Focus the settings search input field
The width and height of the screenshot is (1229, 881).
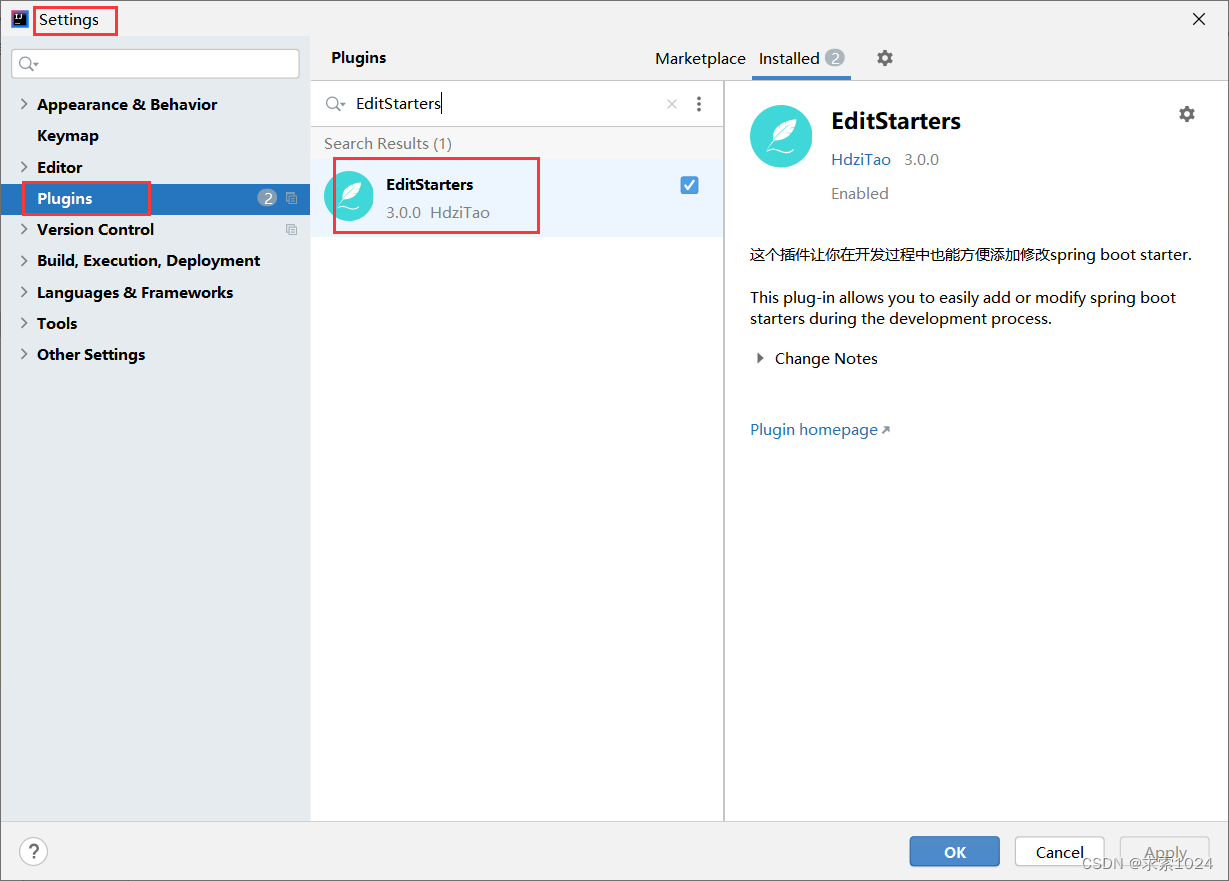[x=155, y=64]
